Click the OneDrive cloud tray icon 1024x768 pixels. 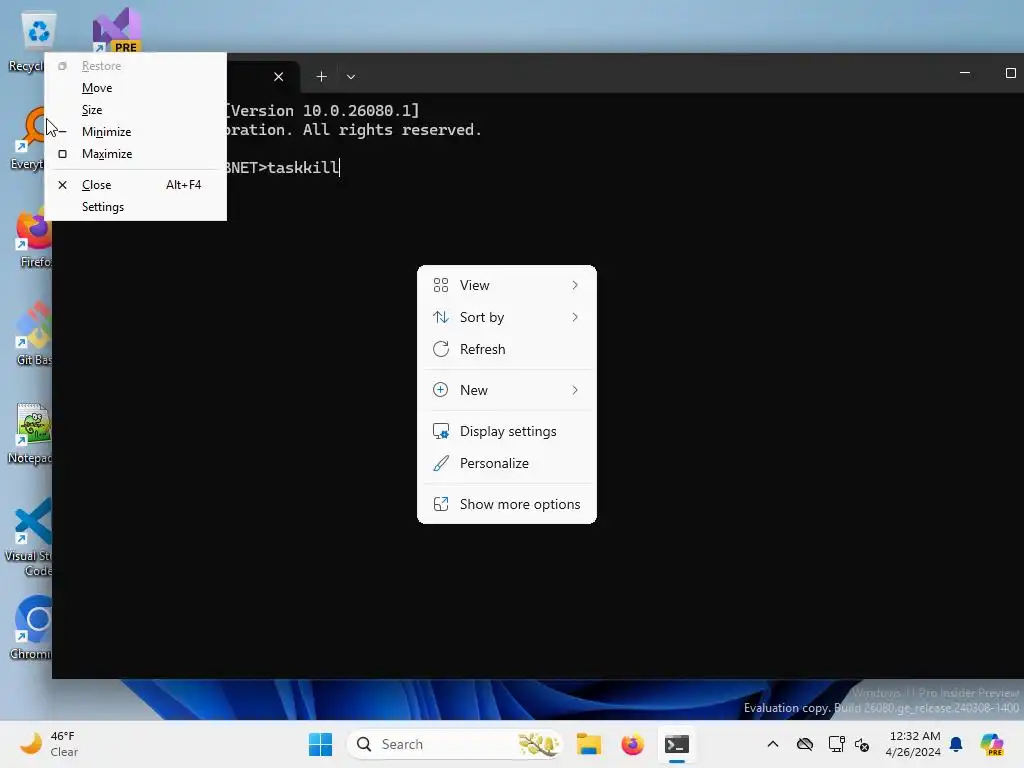pyautogui.click(x=805, y=744)
